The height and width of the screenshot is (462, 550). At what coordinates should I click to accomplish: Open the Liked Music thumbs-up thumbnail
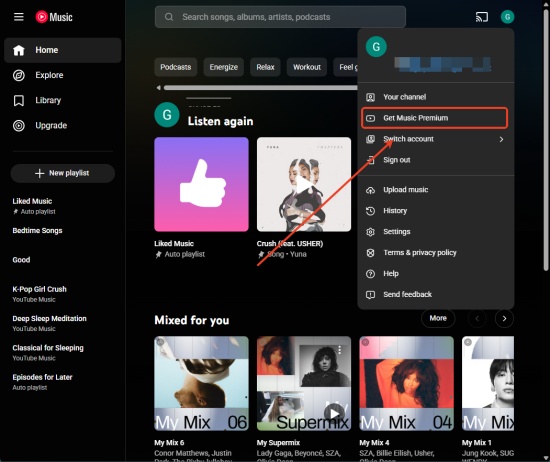[x=201, y=184]
